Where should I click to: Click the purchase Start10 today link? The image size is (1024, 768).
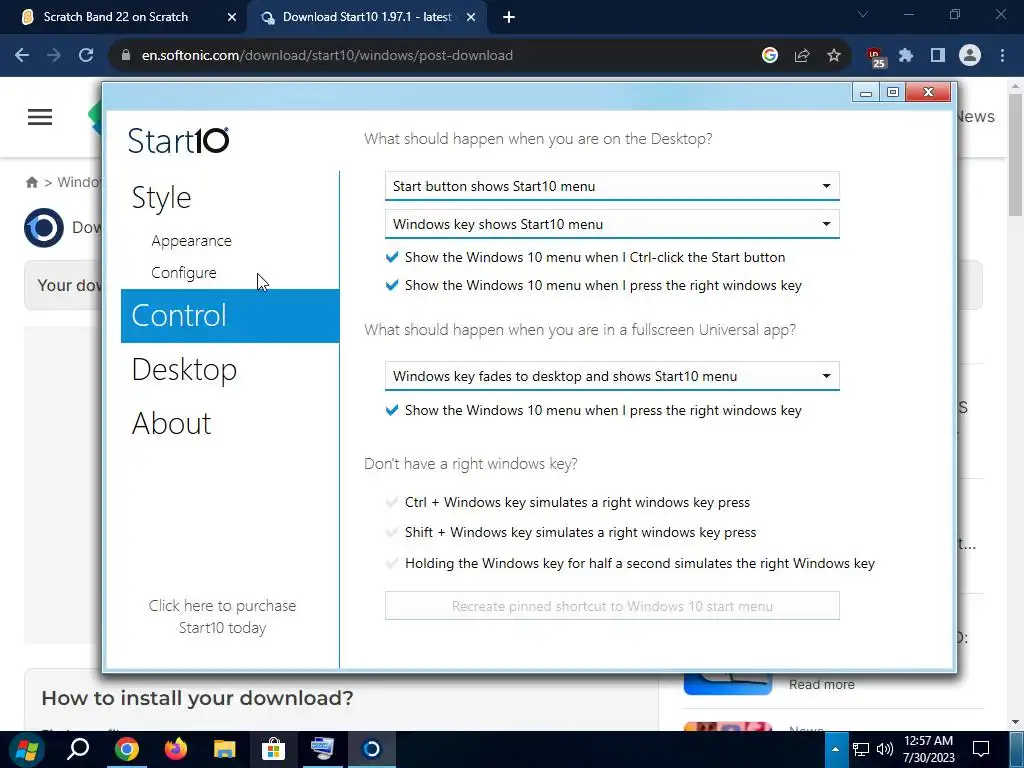pos(222,616)
